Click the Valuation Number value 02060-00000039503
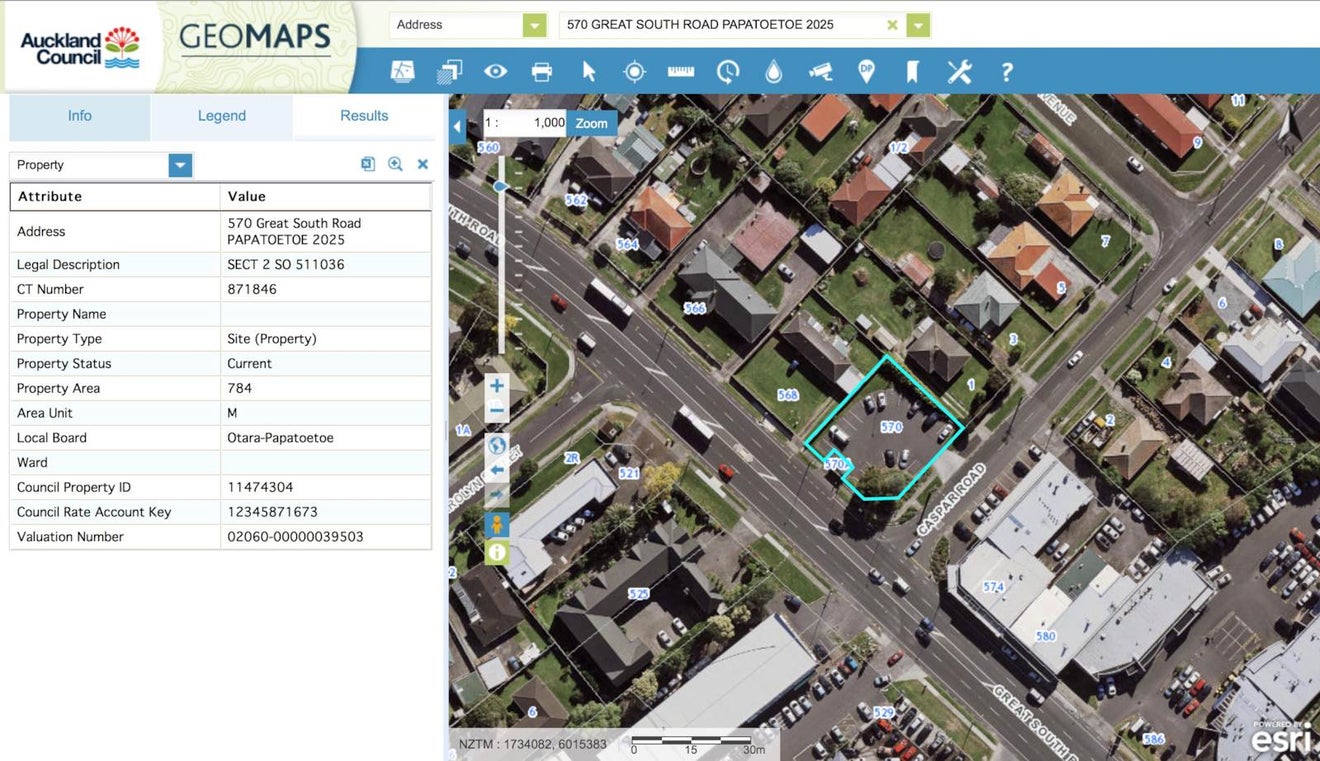 coord(295,537)
